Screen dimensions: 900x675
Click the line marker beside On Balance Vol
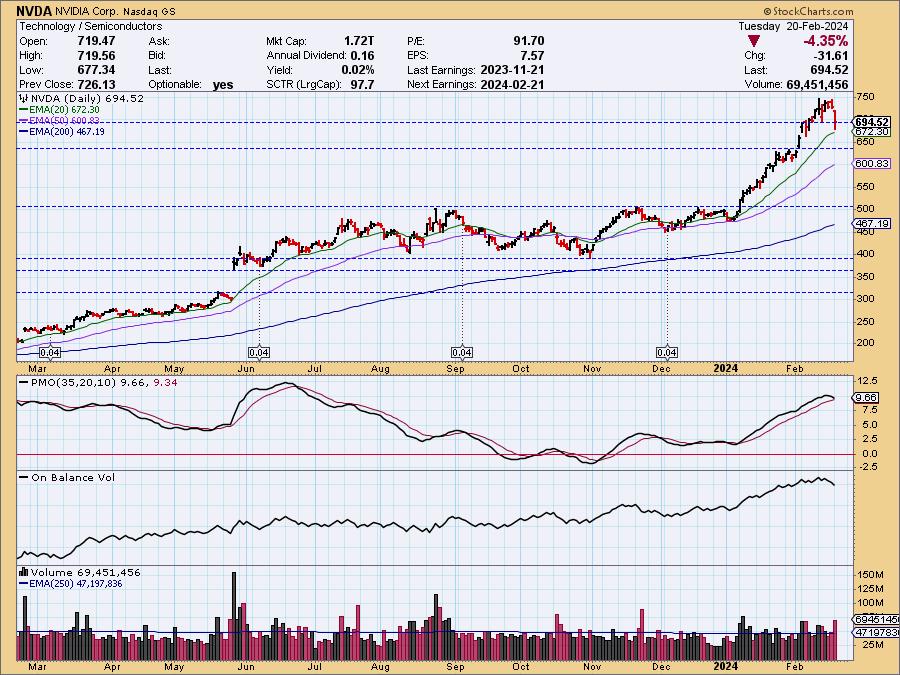point(24,478)
